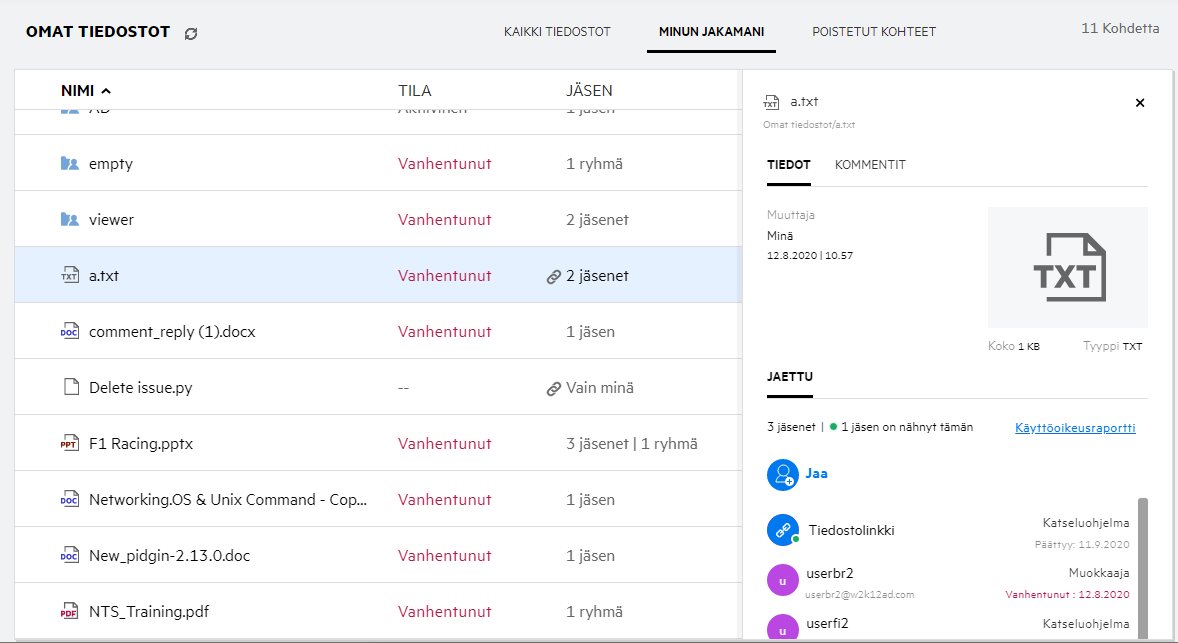Click the refresh icon beside Omat Tiedostot
The height and width of the screenshot is (643, 1178).
click(x=191, y=33)
